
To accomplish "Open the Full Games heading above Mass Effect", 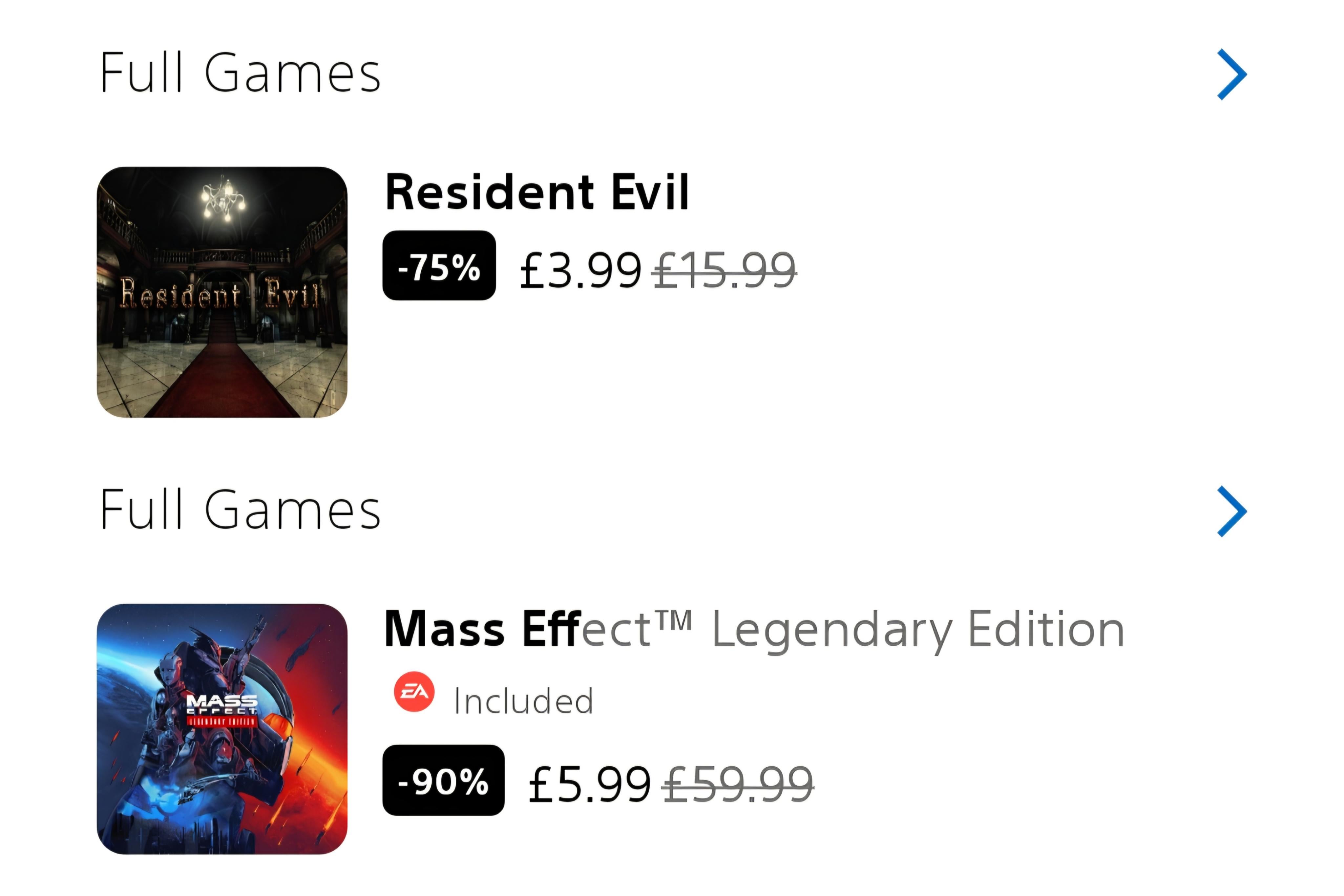I will click(x=240, y=510).
